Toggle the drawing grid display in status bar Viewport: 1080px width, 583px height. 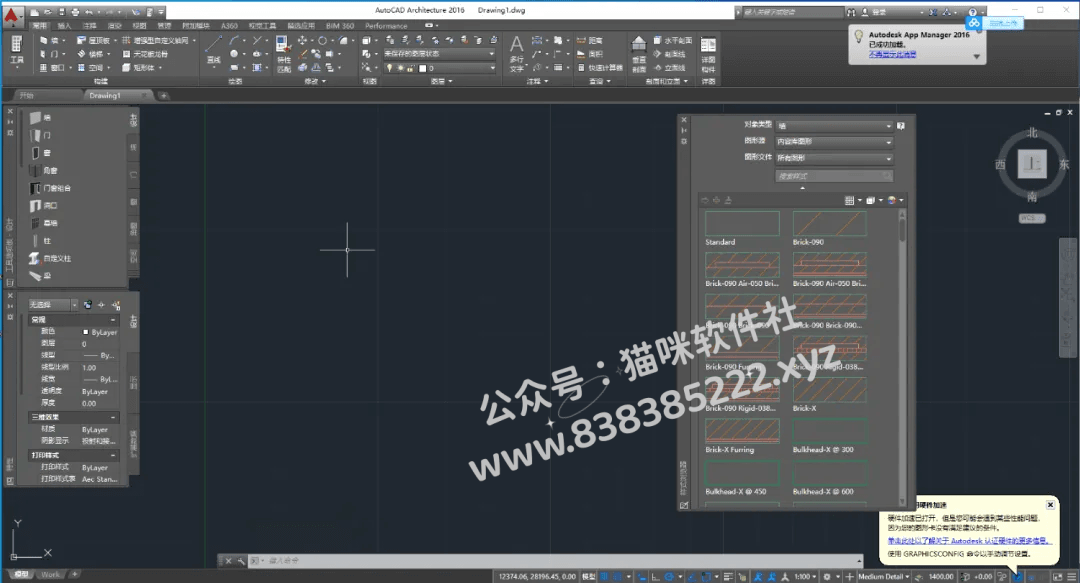(604, 577)
